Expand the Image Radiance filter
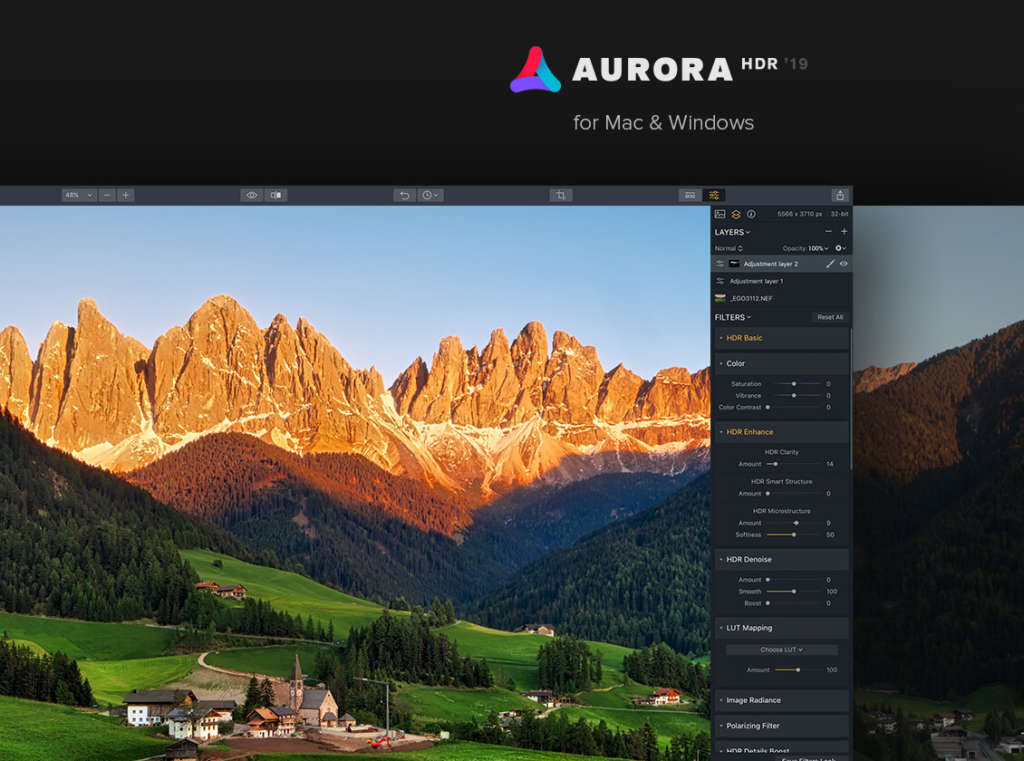 (x=753, y=700)
